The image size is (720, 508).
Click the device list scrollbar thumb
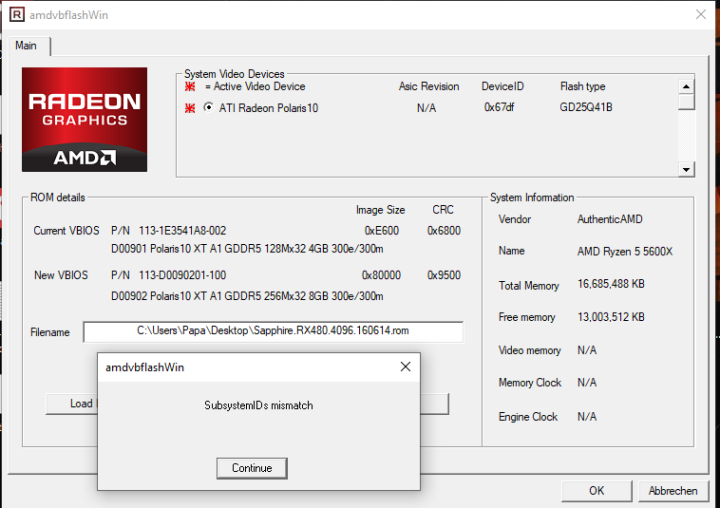tap(686, 102)
